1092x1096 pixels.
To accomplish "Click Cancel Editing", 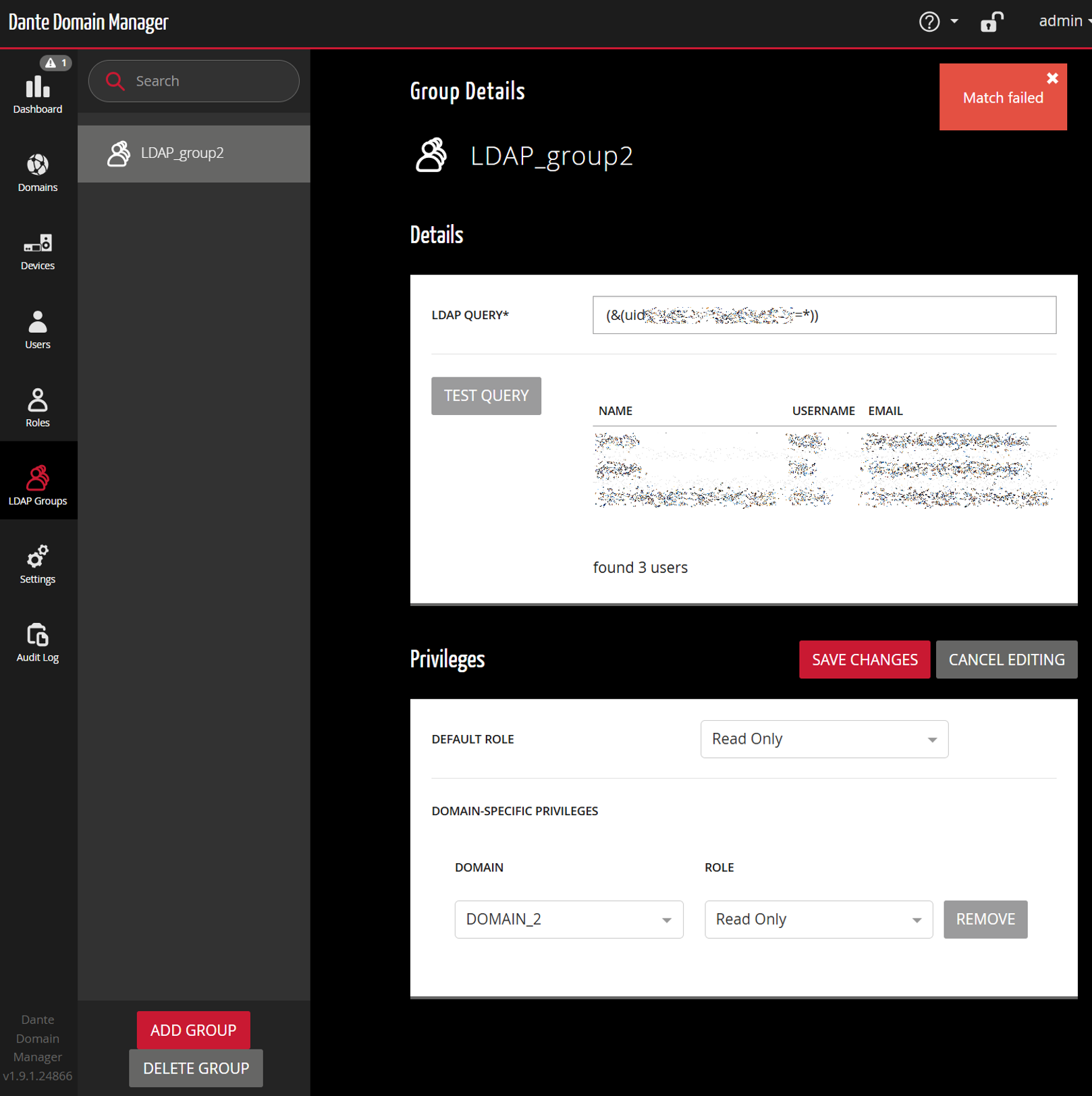I will pos(1006,659).
